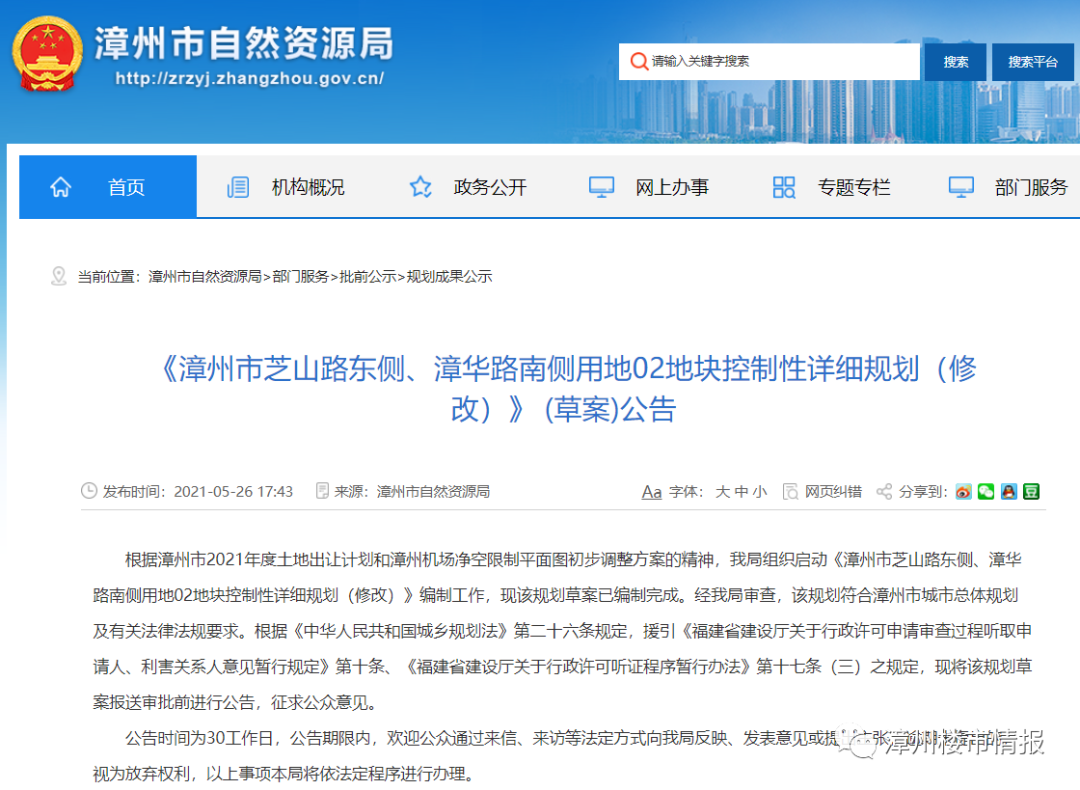
Task: Share article to WeChat
Action: click(x=986, y=492)
